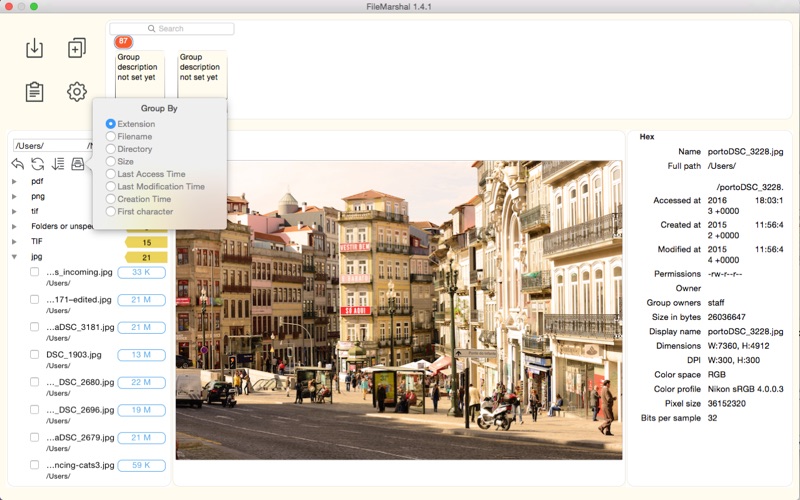800x500 pixels.
Task: Click the 19 M size badge
Action: (x=141, y=410)
